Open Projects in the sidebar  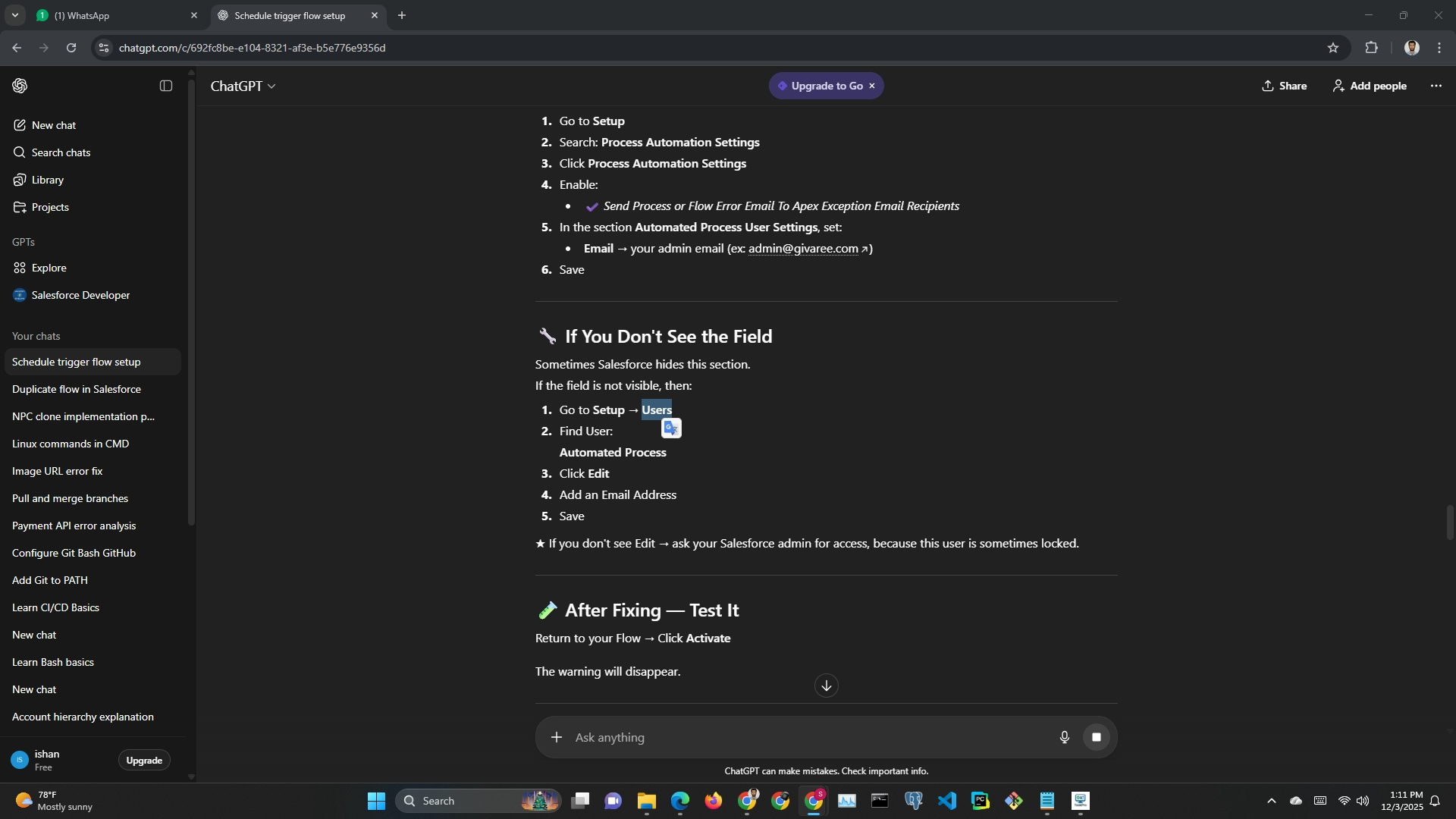tap(50, 207)
